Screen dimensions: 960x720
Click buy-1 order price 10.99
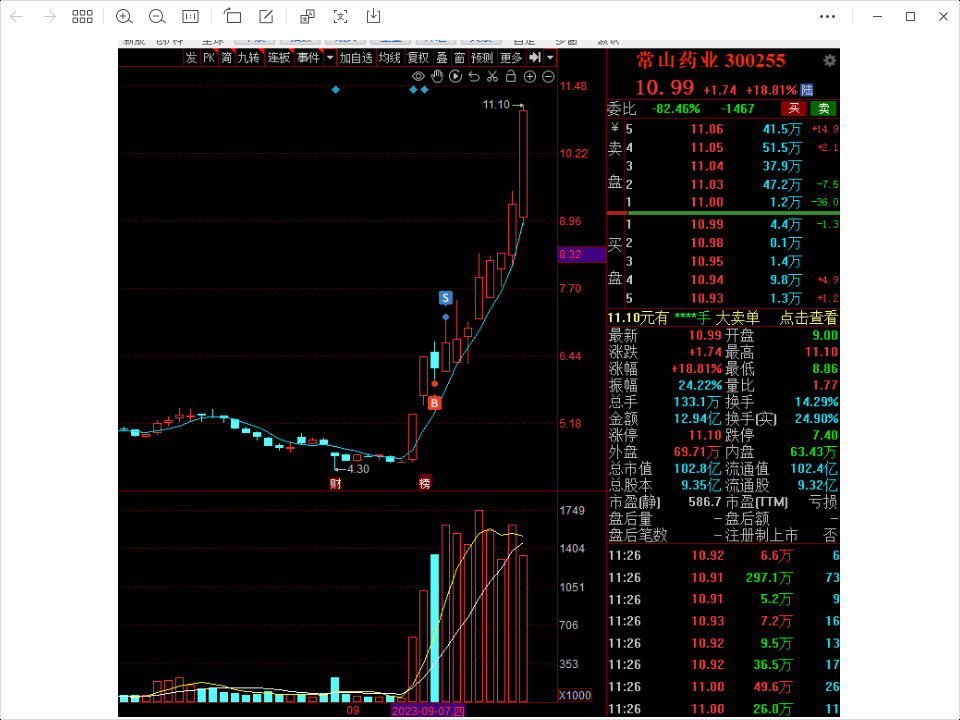tap(707, 224)
